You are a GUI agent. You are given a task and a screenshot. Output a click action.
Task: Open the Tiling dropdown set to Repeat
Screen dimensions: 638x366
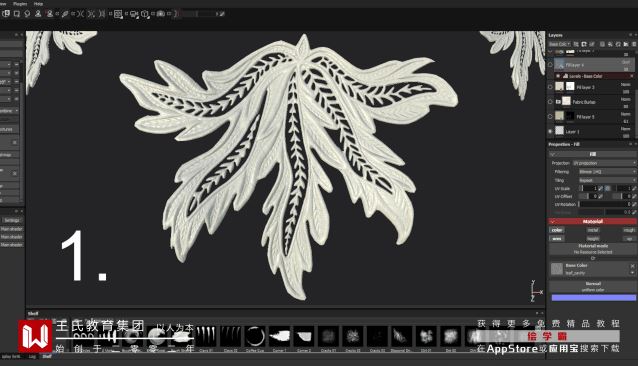pyautogui.click(x=607, y=180)
